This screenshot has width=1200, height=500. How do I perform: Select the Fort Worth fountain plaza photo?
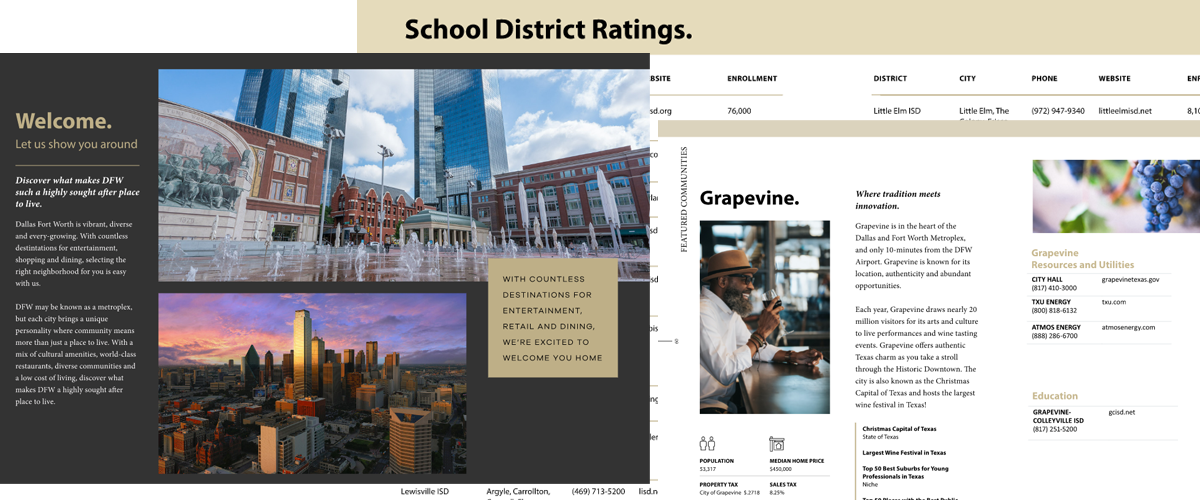click(x=400, y=175)
